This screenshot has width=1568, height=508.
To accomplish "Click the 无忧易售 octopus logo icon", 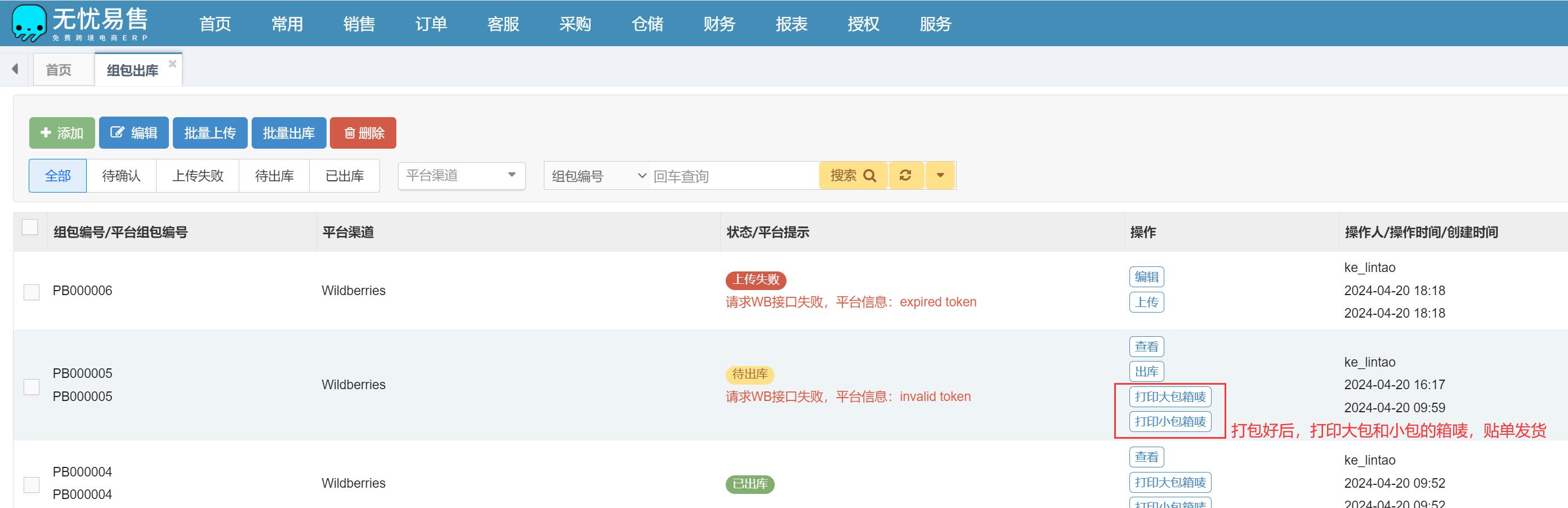I will point(29,23).
